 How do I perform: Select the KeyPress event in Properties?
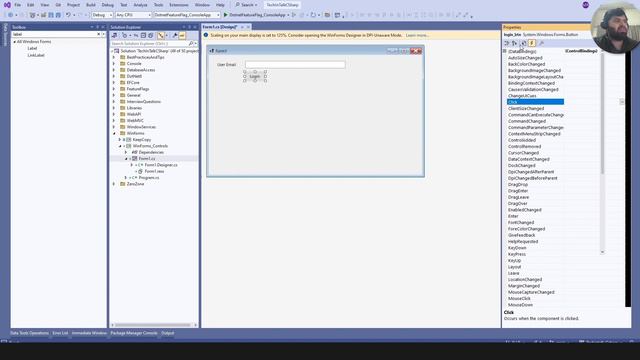517,254
